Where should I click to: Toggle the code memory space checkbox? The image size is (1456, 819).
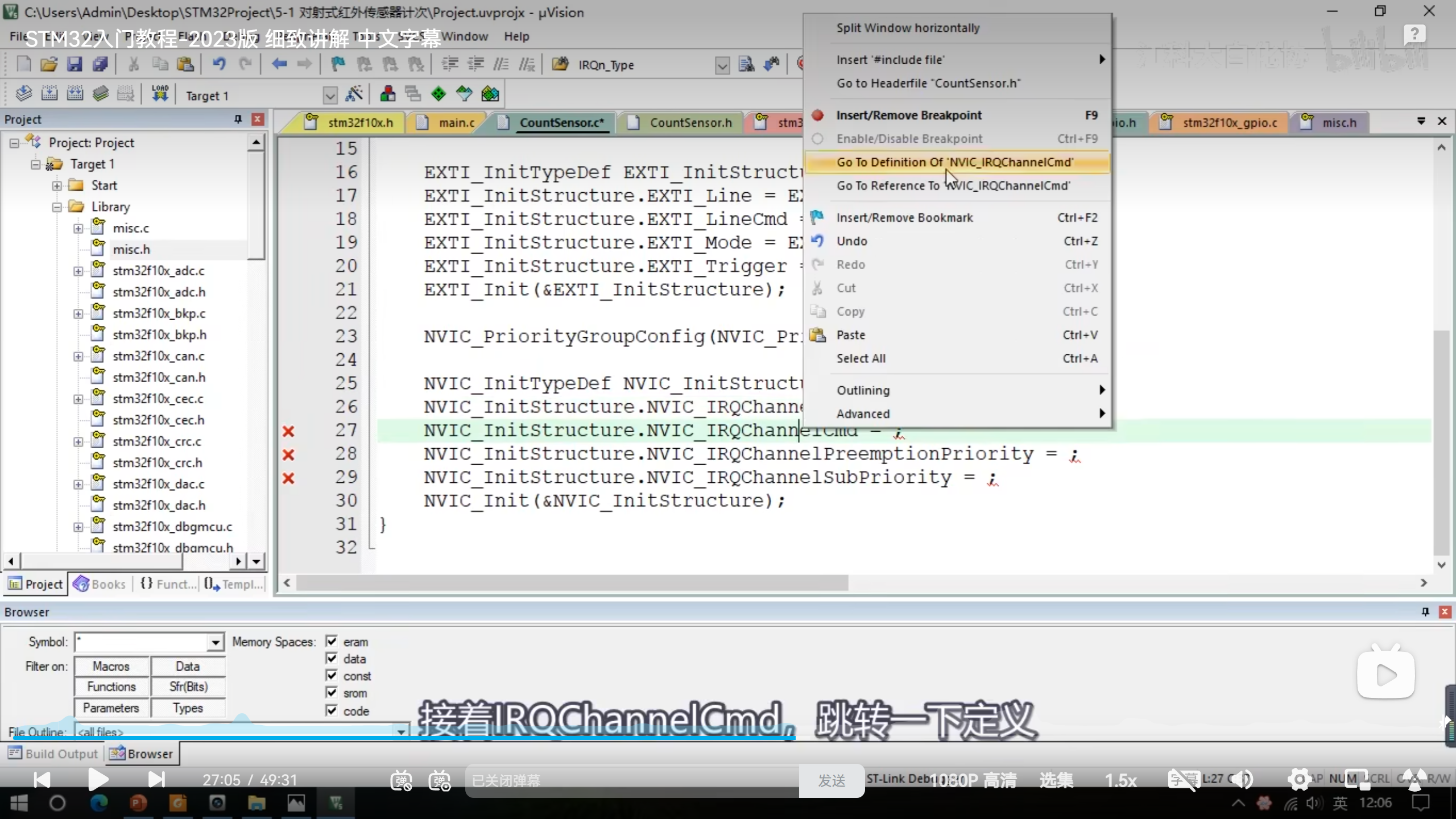point(332,710)
